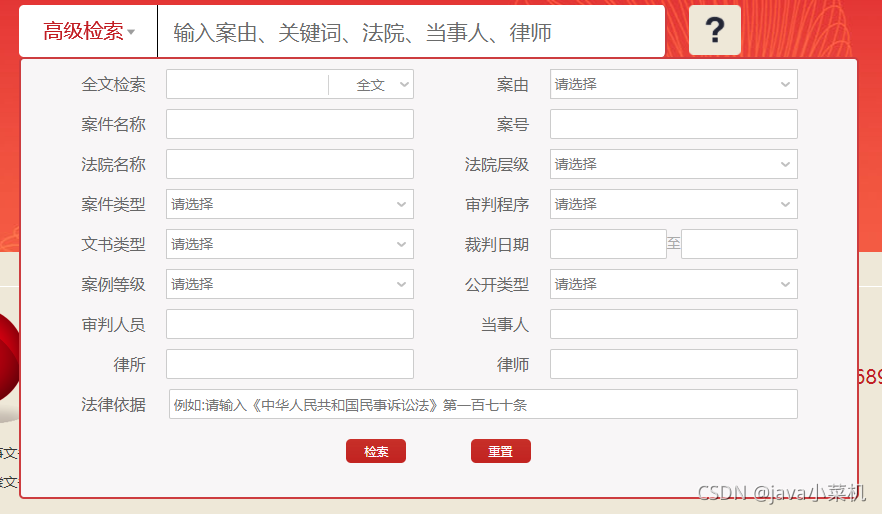The height and width of the screenshot is (514, 882).
Task: Expand the 审判程序 dropdown
Action: [x=673, y=204]
